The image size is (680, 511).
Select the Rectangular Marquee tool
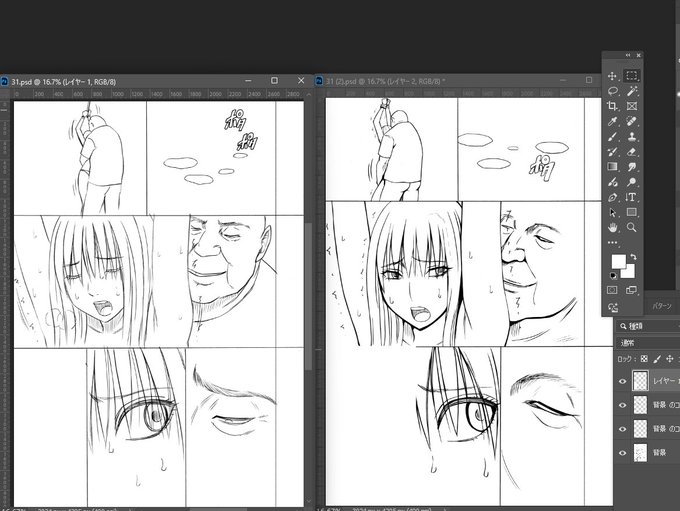point(631,76)
